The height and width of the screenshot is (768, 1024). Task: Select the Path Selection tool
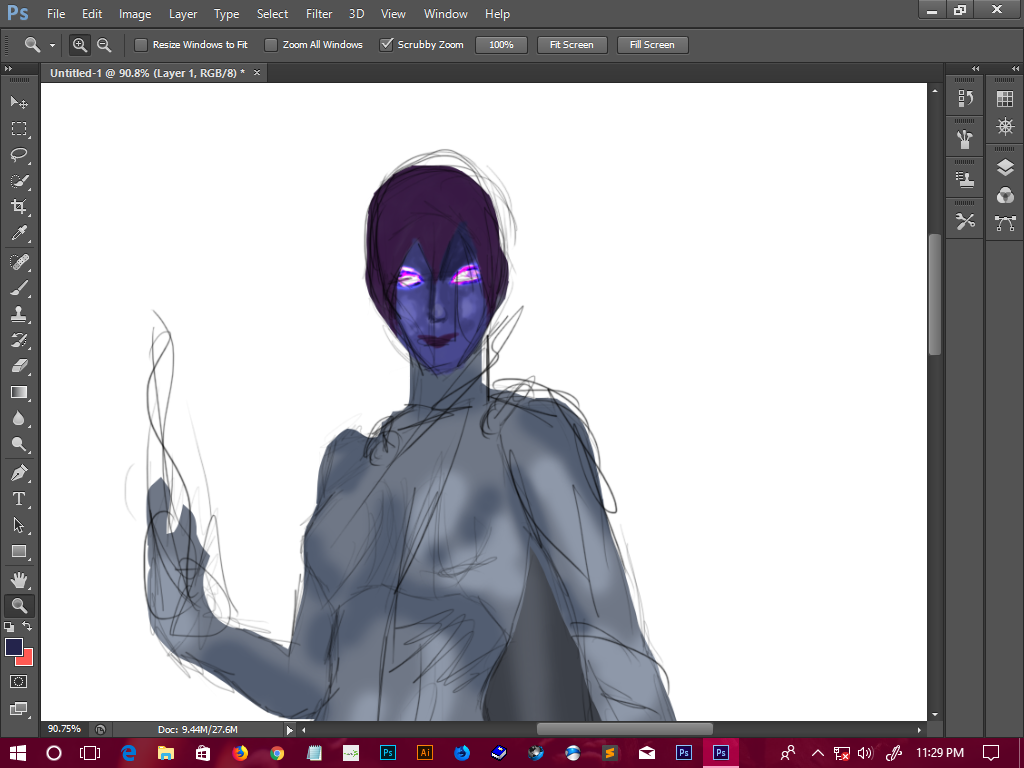tap(19, 525)
